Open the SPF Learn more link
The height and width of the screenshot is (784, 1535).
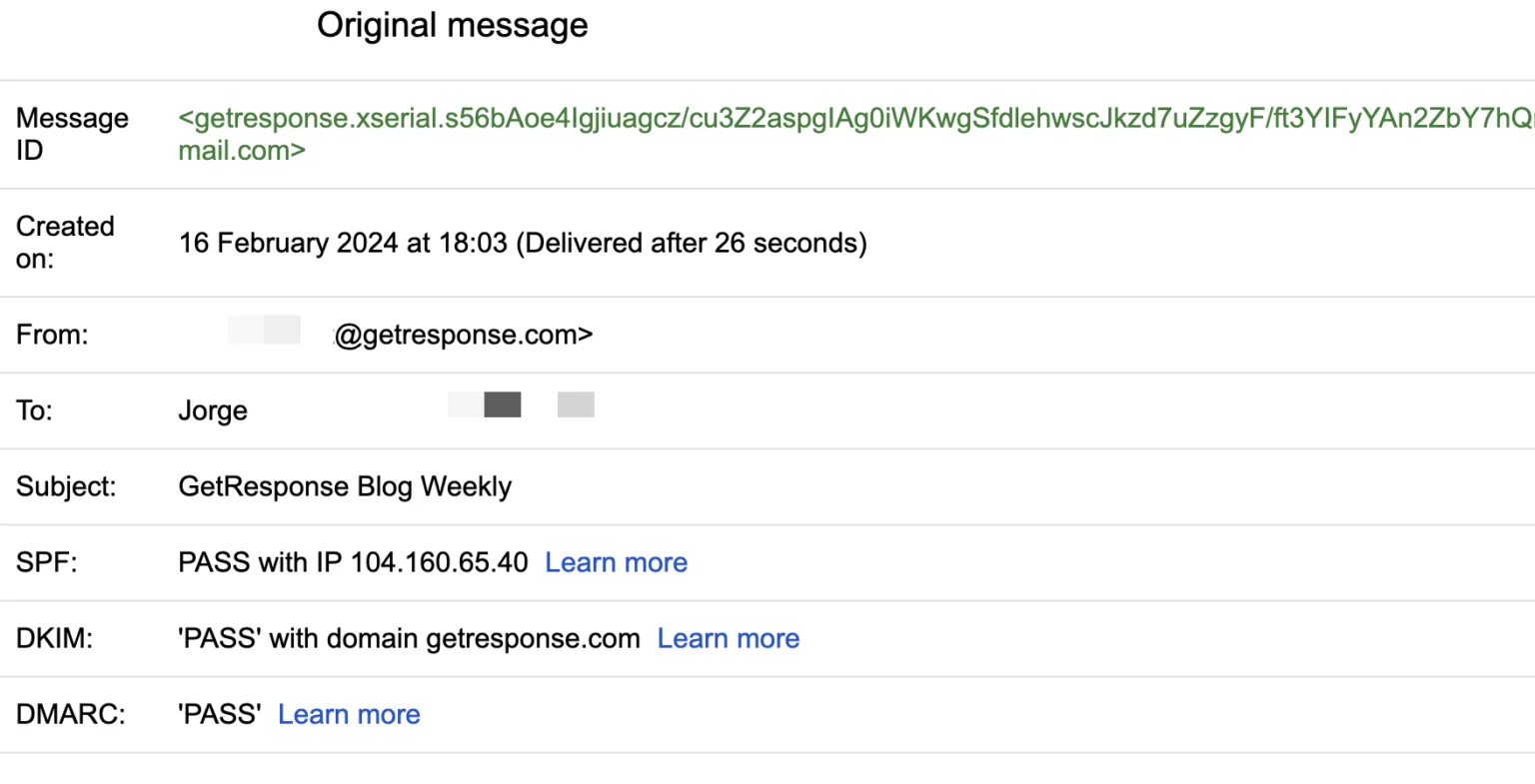[616, 562]
